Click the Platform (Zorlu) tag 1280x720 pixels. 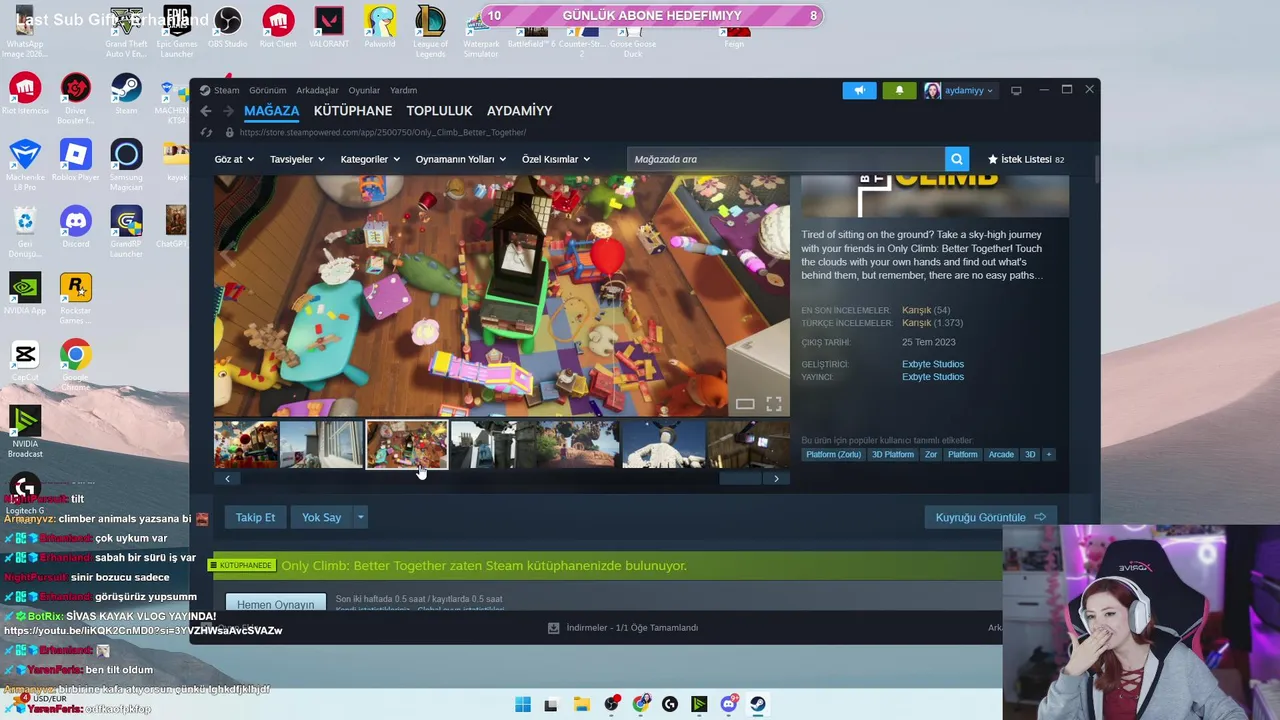click(833, 455)
